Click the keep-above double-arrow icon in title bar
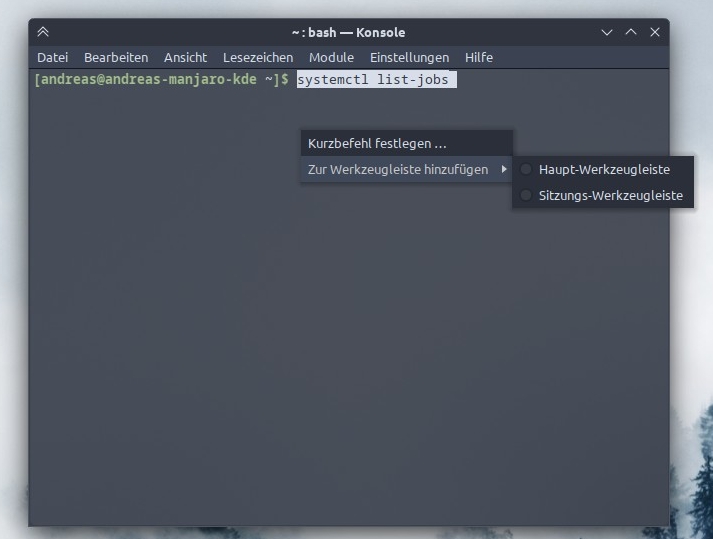The image size is (713, 539). point(43,32)
